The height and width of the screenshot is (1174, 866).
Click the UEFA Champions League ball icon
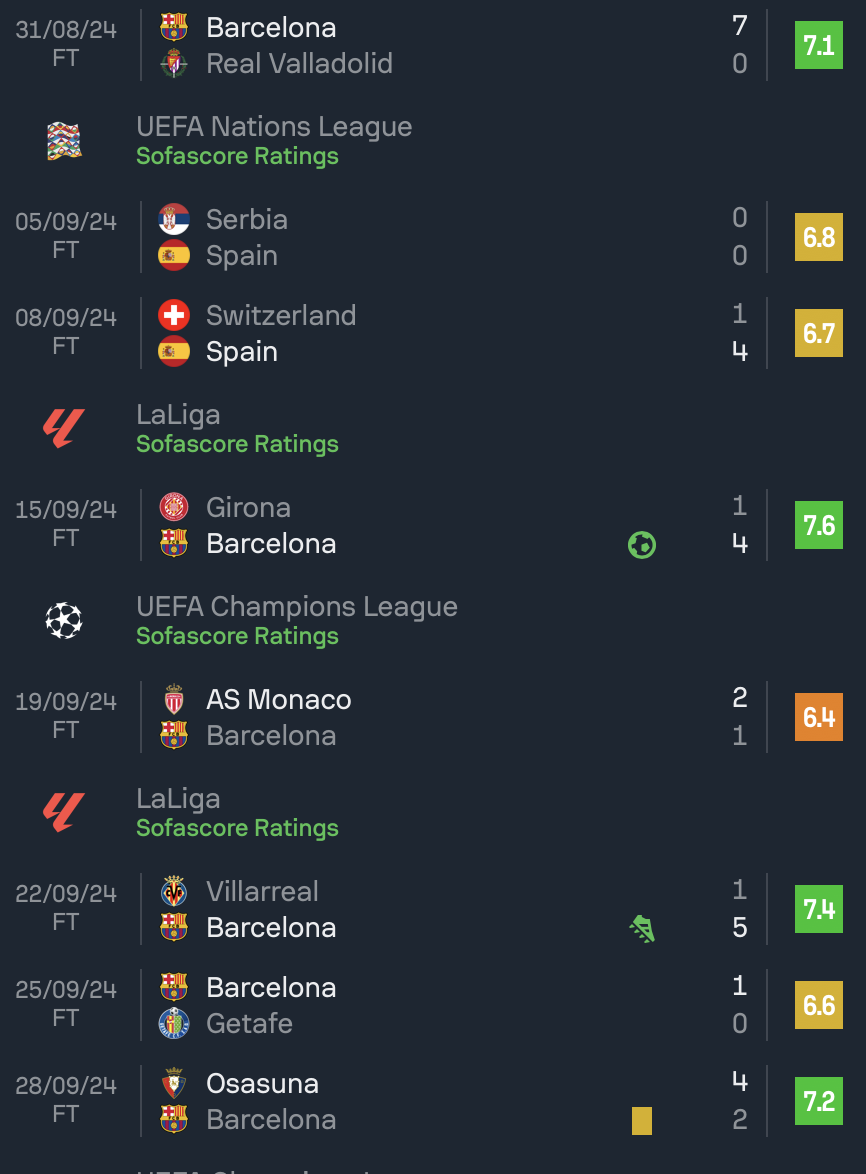point(64,621)
